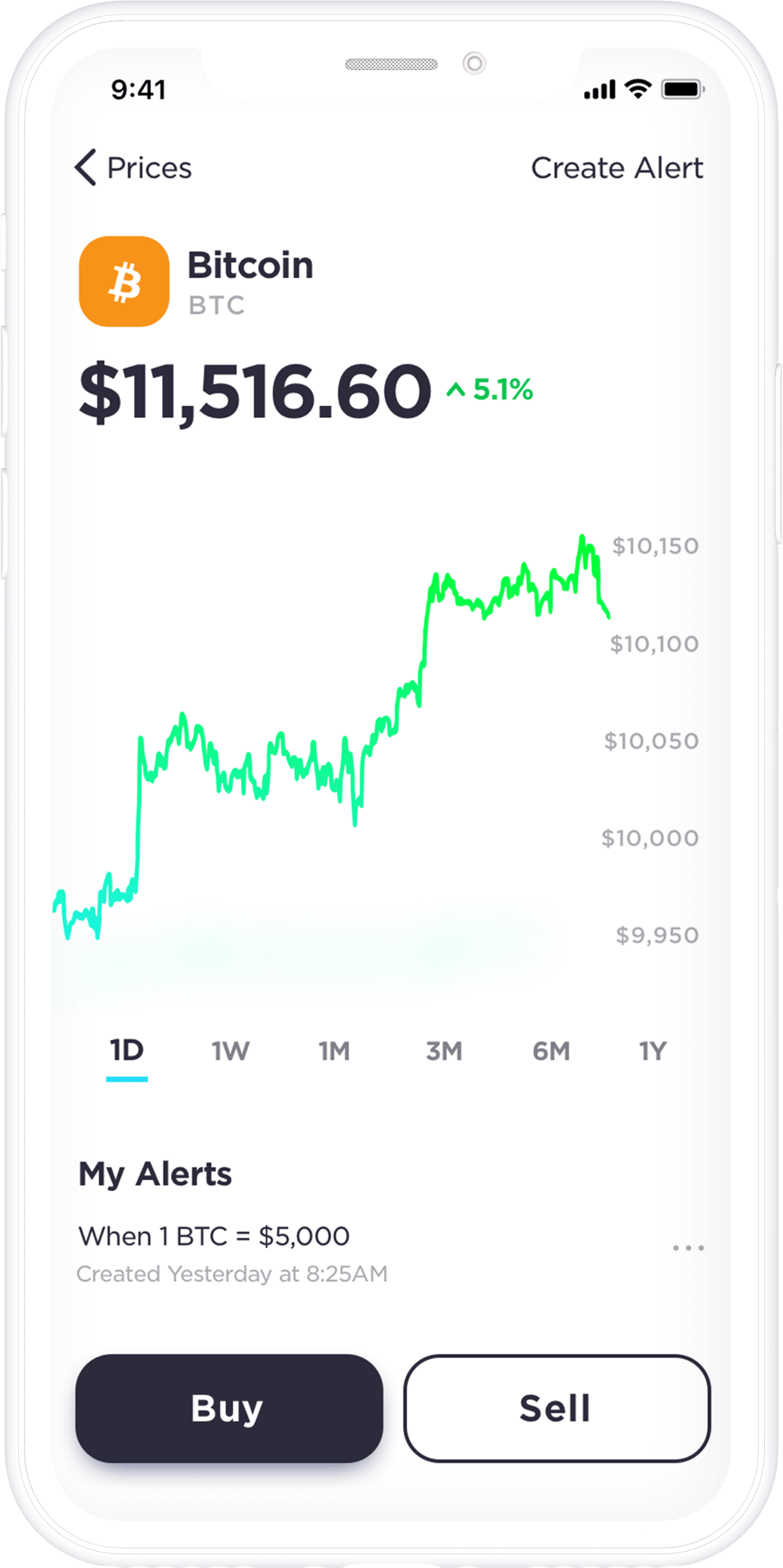Open the three-dot alert options menu
This screenshot has width=783, height=1568.
pyautogui.click(x=688, y=1247)
